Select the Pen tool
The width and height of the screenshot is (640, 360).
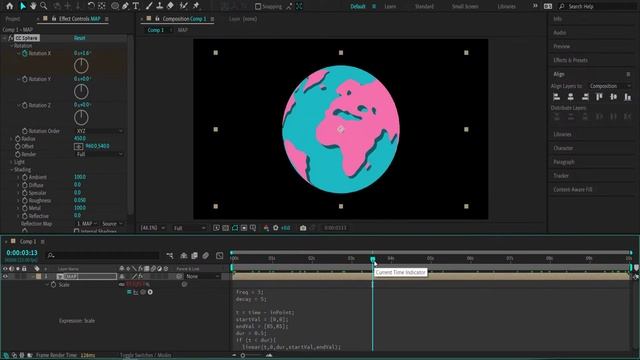pyautogui.click(x=125, y=6)
